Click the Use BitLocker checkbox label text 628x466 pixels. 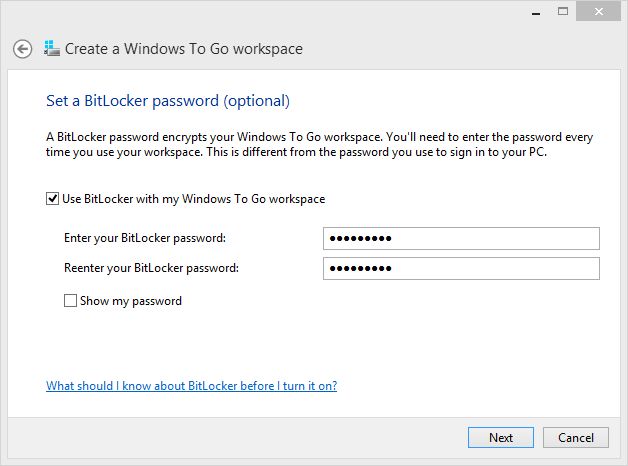tap(193, 199)
